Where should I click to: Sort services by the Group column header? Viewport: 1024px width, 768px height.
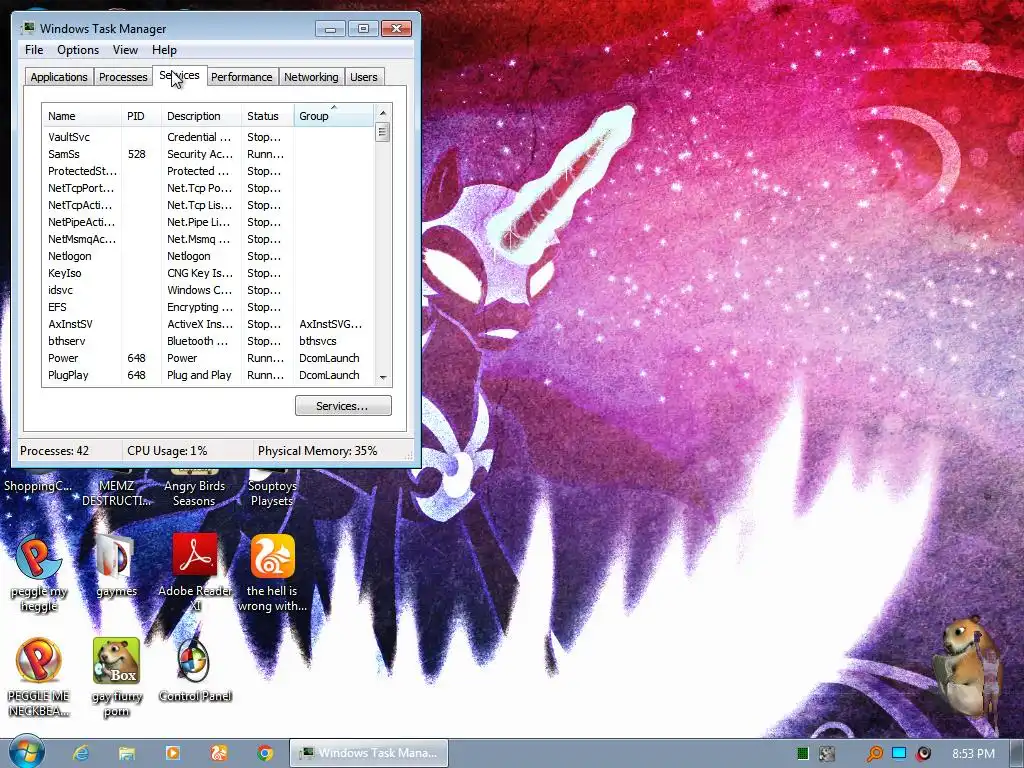(x=334, y=116)
